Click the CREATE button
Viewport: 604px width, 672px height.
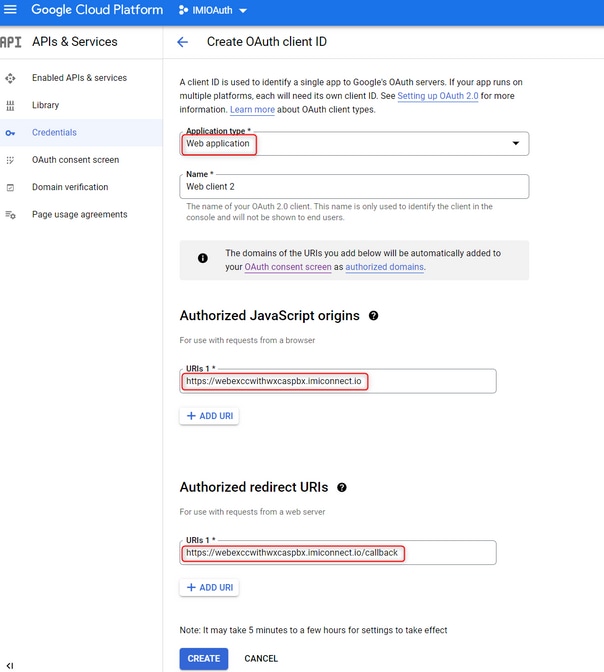204,659
